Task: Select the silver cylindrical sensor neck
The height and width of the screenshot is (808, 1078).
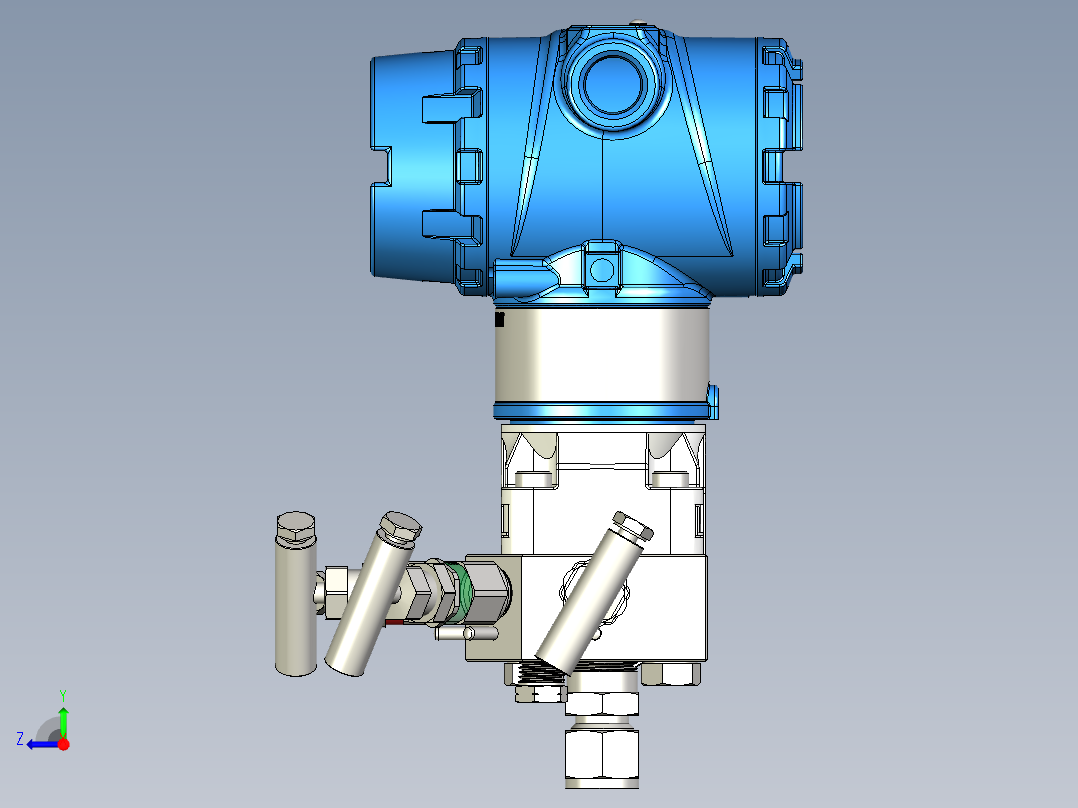Action: [x=602, y=355]
